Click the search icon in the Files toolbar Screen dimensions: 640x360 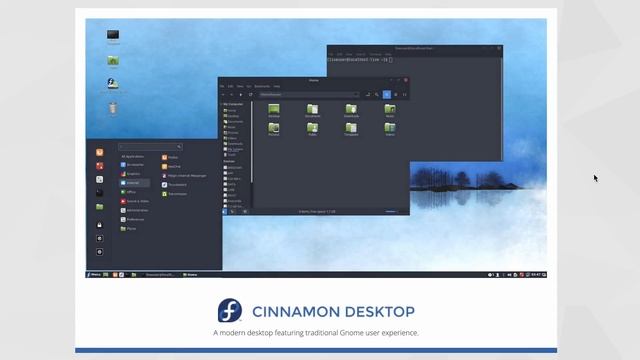click(377, 95)
